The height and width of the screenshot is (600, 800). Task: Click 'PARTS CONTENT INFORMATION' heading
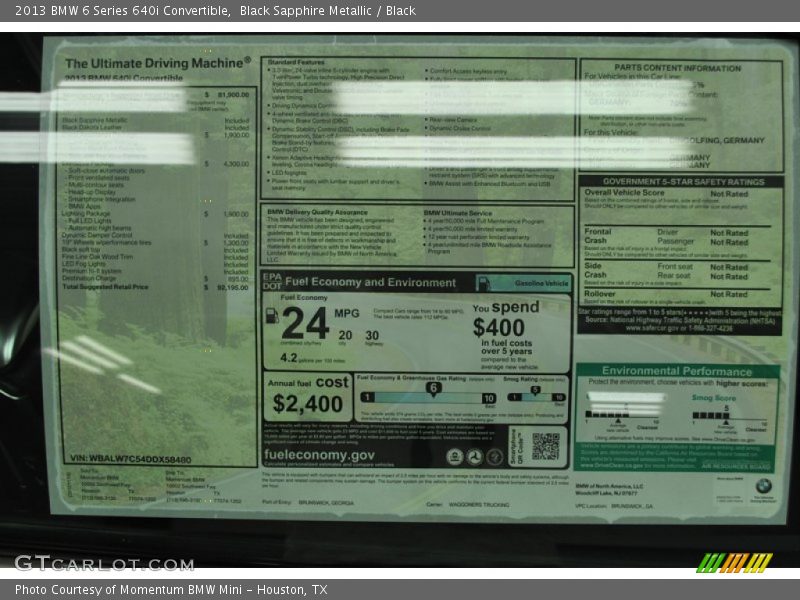click(678, 68)
